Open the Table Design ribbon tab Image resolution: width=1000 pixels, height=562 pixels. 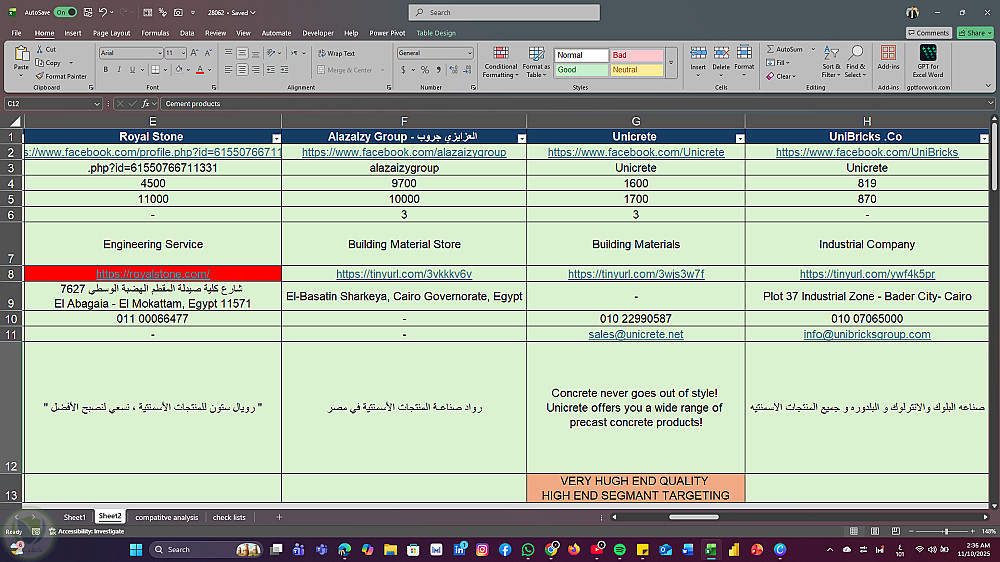point(436,33)
